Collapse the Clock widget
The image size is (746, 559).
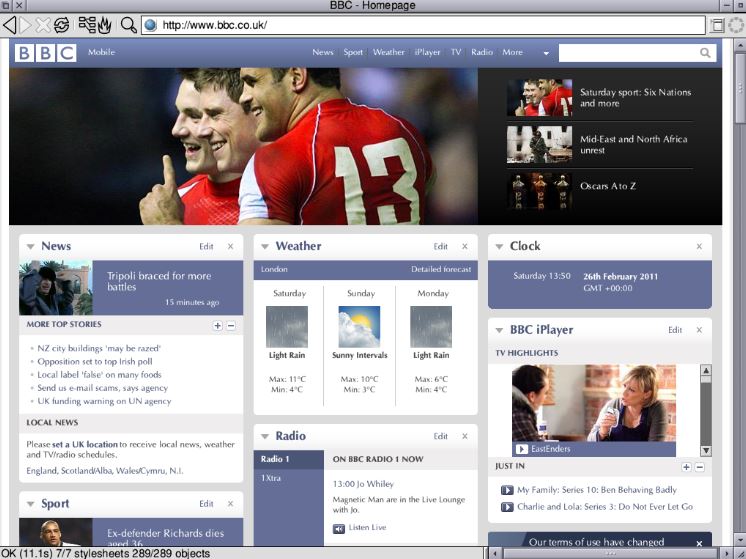tap(499, 247)
